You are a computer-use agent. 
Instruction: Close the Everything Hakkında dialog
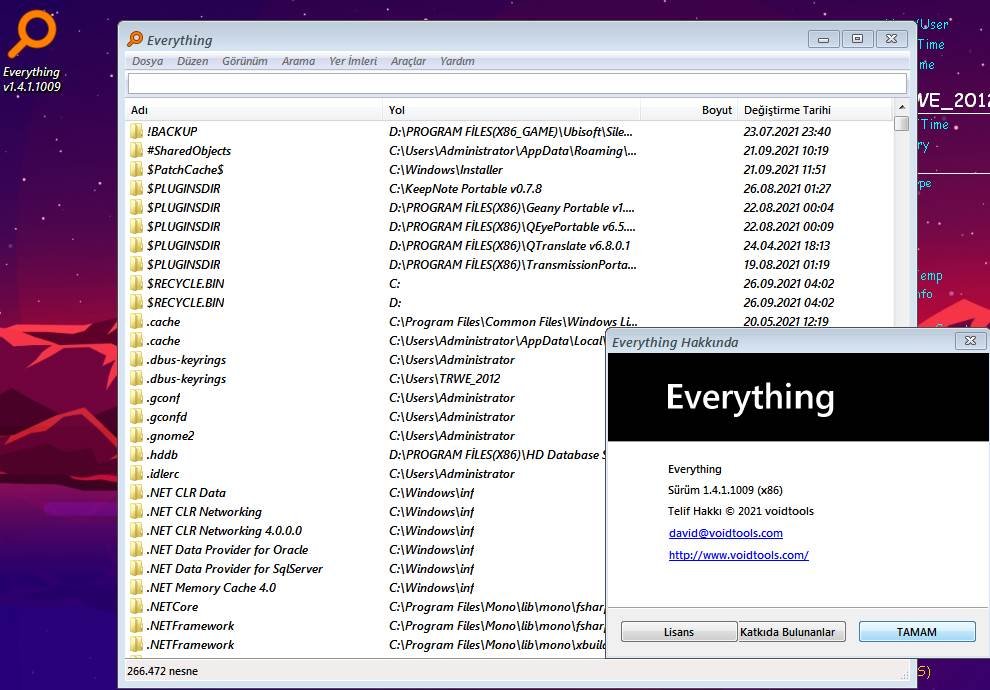(x=970, y=340)
